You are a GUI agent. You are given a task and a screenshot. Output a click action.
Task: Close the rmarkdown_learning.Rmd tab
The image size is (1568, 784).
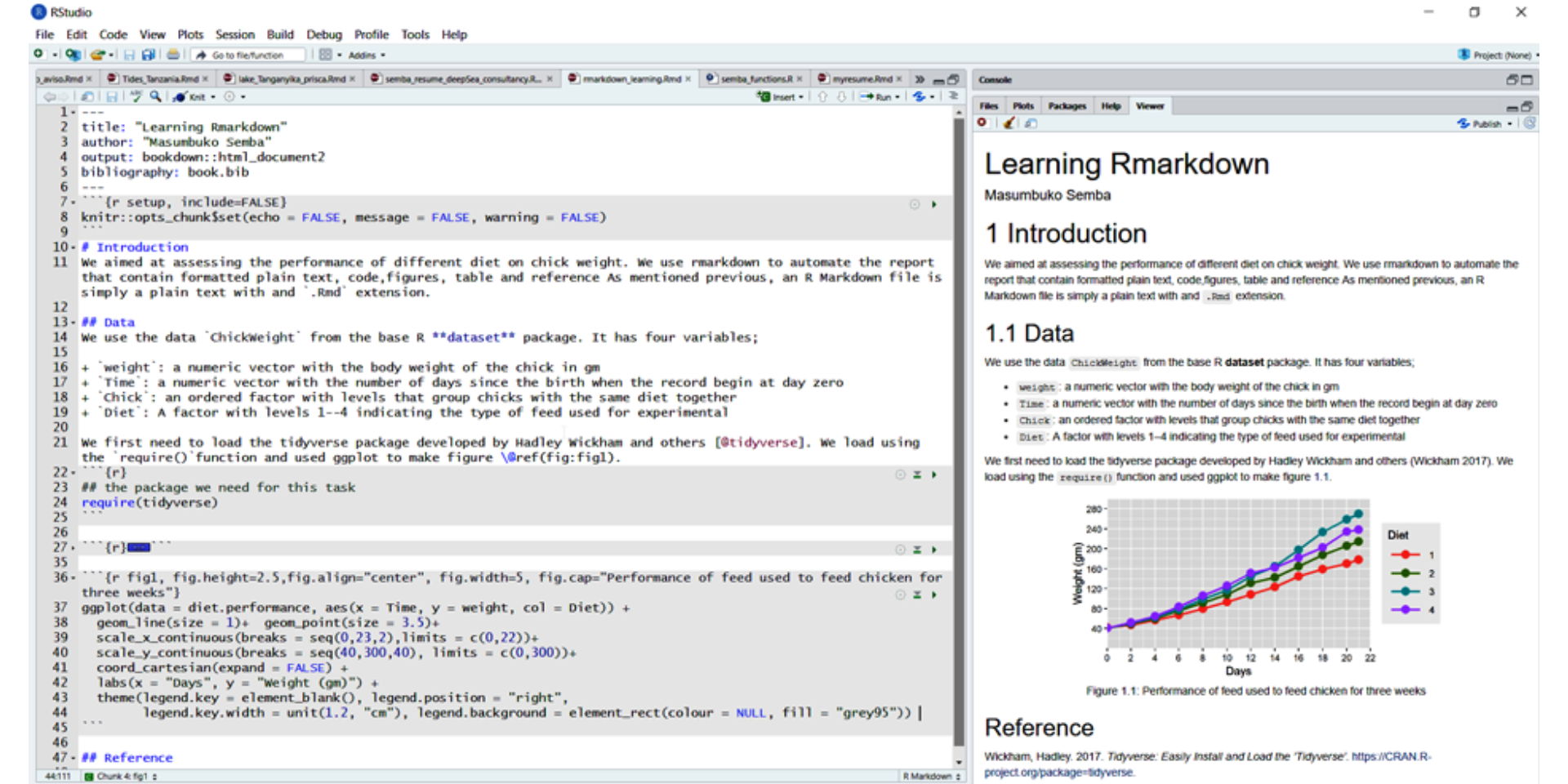pos(688,79)
